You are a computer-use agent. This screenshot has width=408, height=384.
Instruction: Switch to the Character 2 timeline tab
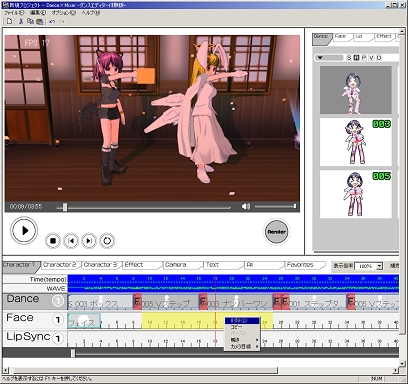pyautogui.click(x=60, y=265)
